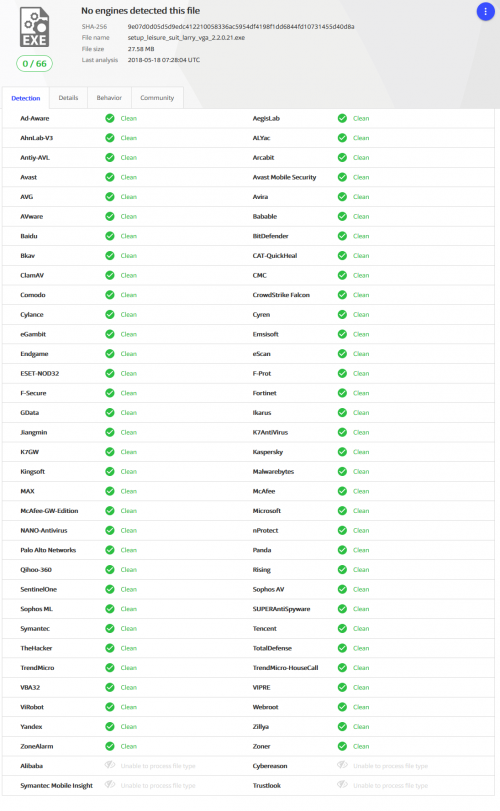Go to the Community tab
Screen dimensions: 500x811
pos(157,98)
